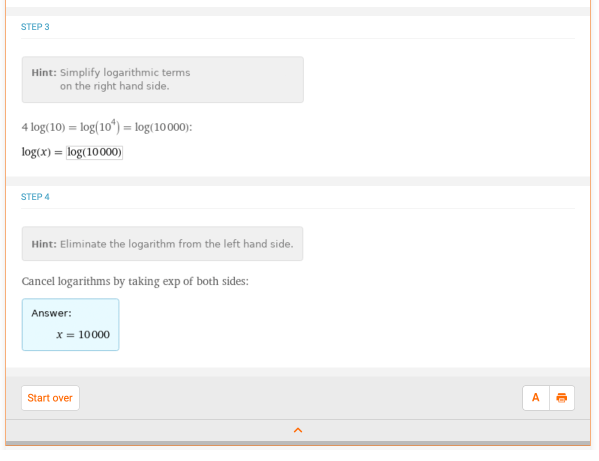Click the blue Answer box

point(70,325)
